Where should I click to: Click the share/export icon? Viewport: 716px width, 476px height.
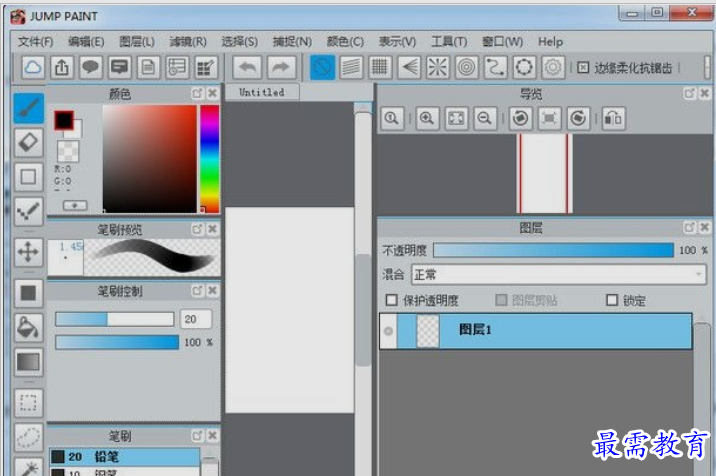(62, 68)
